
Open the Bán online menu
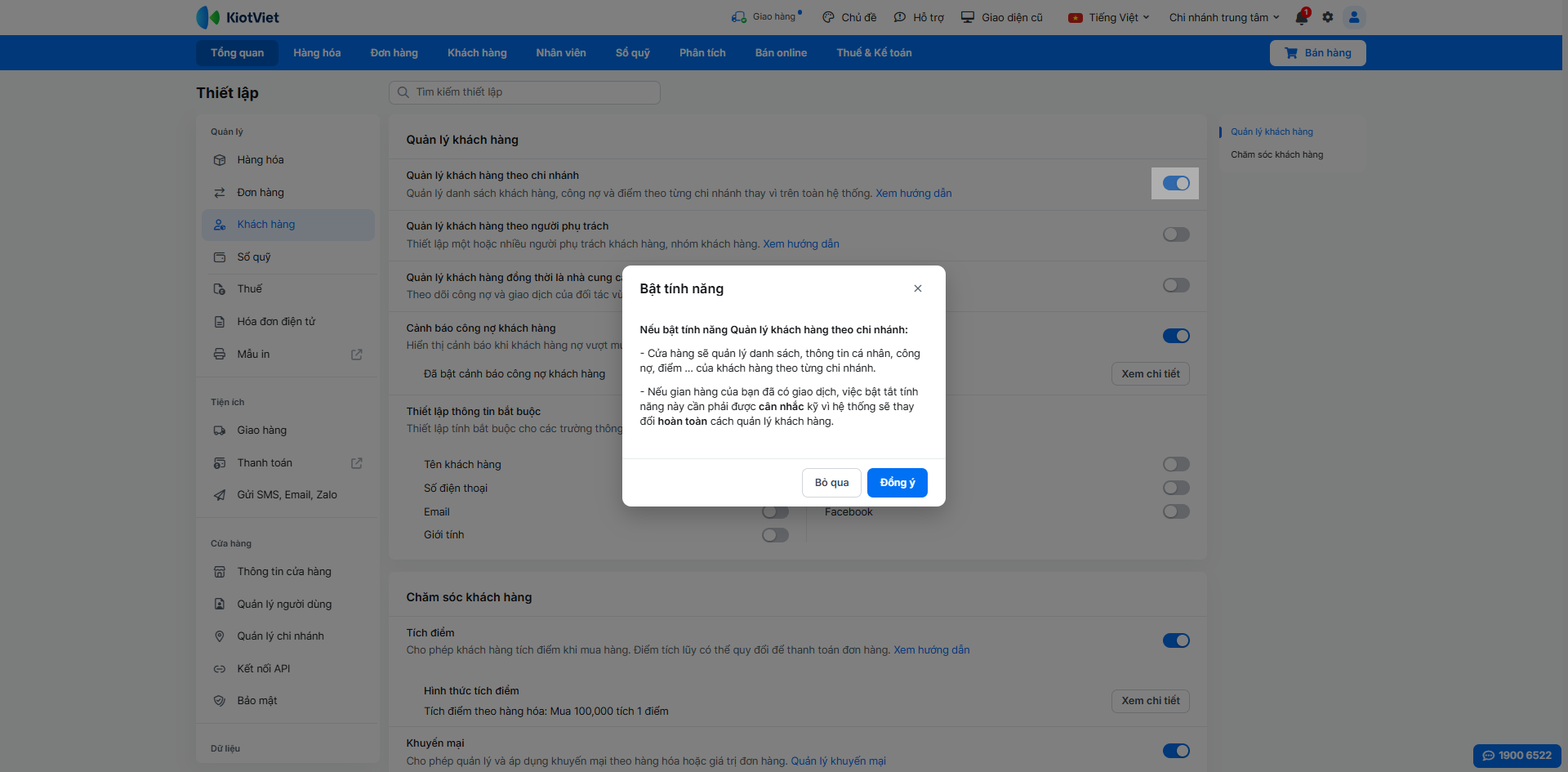[x=781, y=53]
